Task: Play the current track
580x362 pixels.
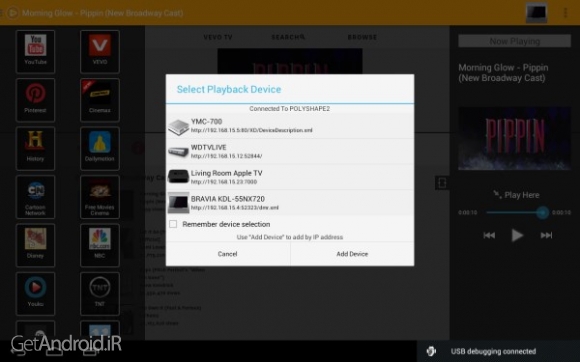Action: (517, 235)
